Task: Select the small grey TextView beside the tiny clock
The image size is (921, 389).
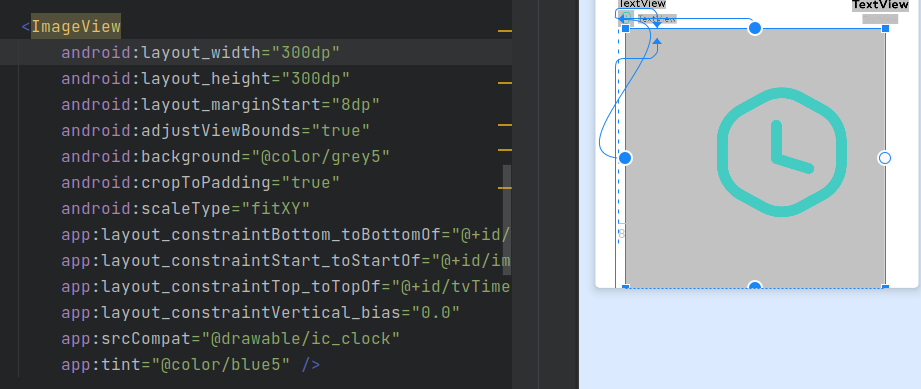Action: (657, 19)
